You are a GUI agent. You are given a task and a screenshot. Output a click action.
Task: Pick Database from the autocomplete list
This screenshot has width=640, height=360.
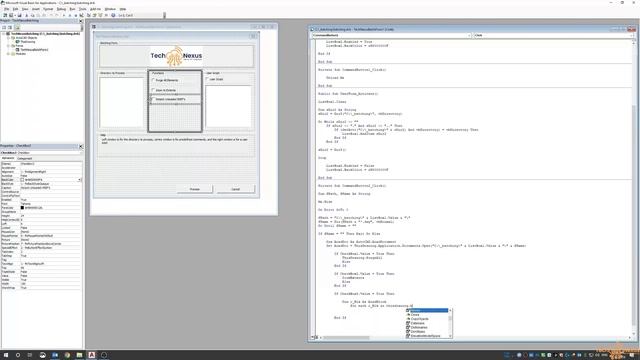[x=418, y=323]
